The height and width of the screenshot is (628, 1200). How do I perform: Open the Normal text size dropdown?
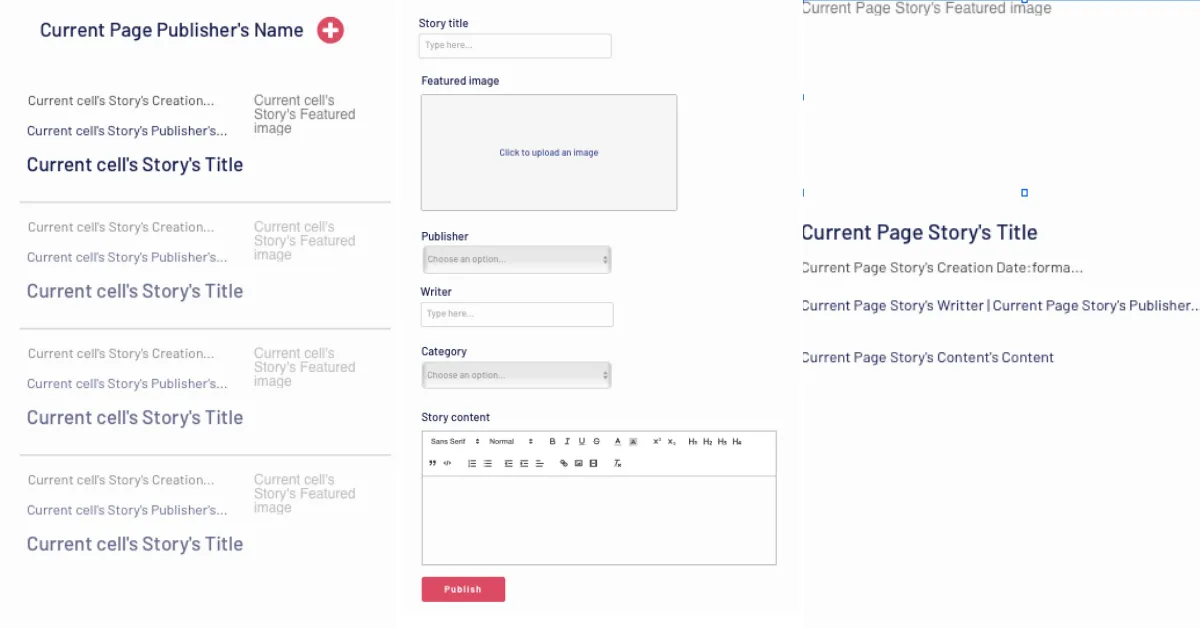(x=511, y=442)
